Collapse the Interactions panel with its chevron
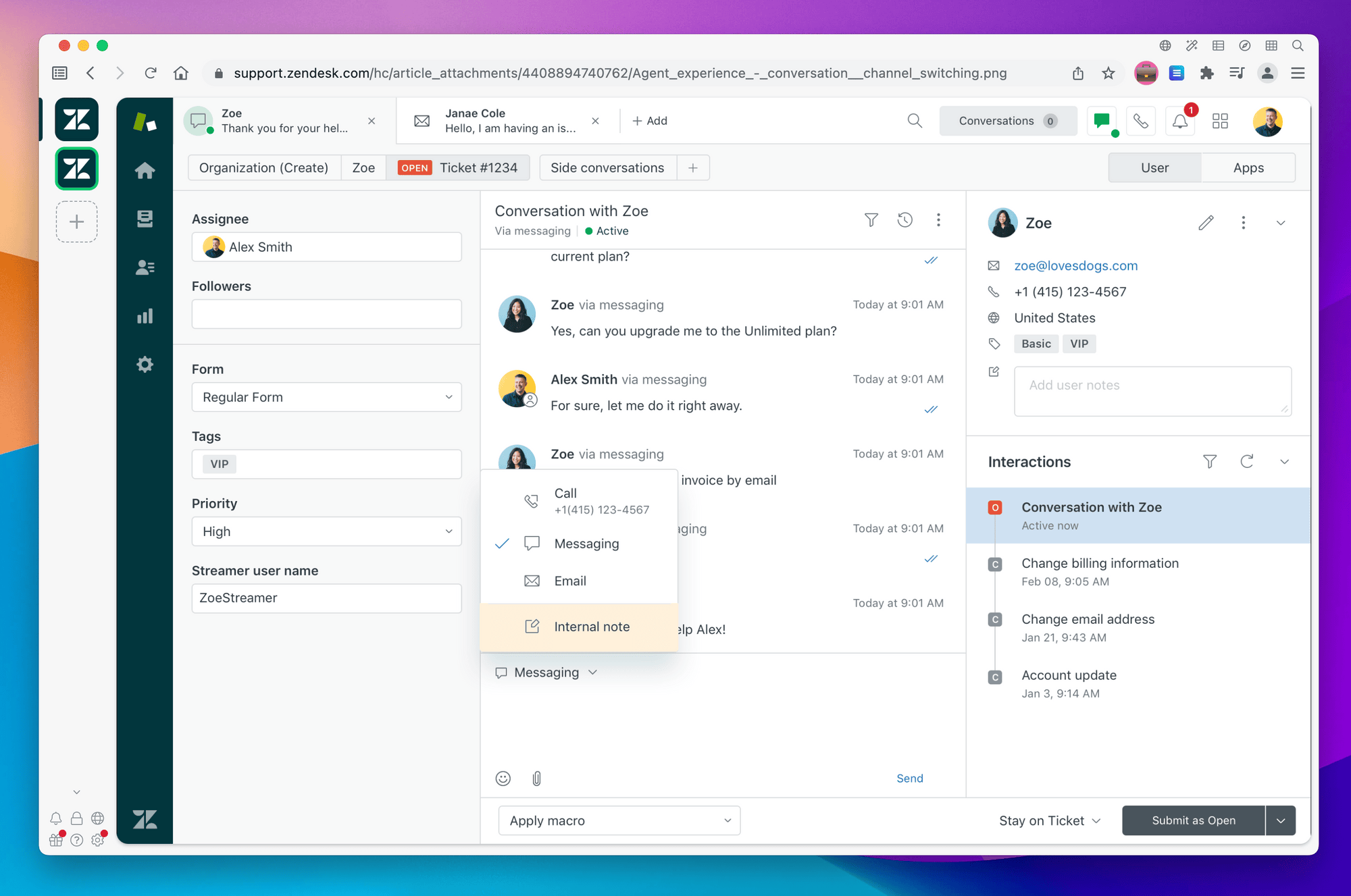The image size is (1351, 896). click(x=1284, y=462)
